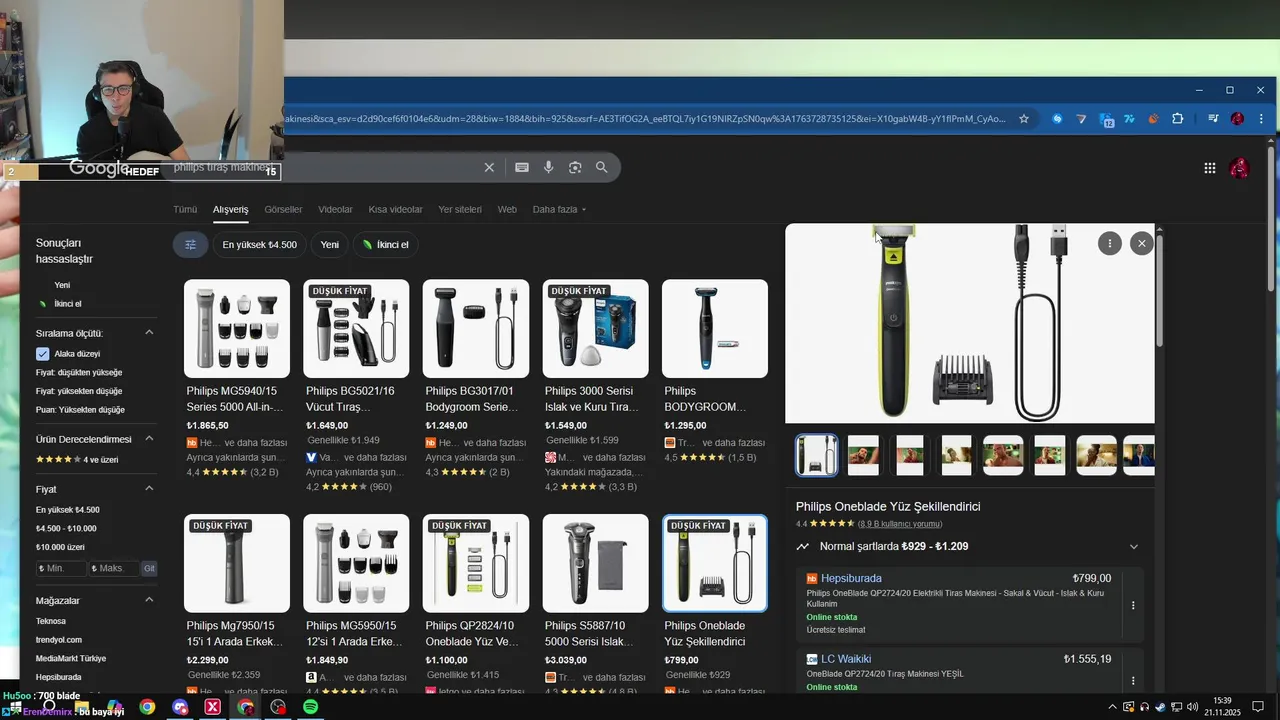The image size is (1280, 720).
Task: Open Philips S5887/10 product image
Action: pyautogui.click(x=595, y=563)
